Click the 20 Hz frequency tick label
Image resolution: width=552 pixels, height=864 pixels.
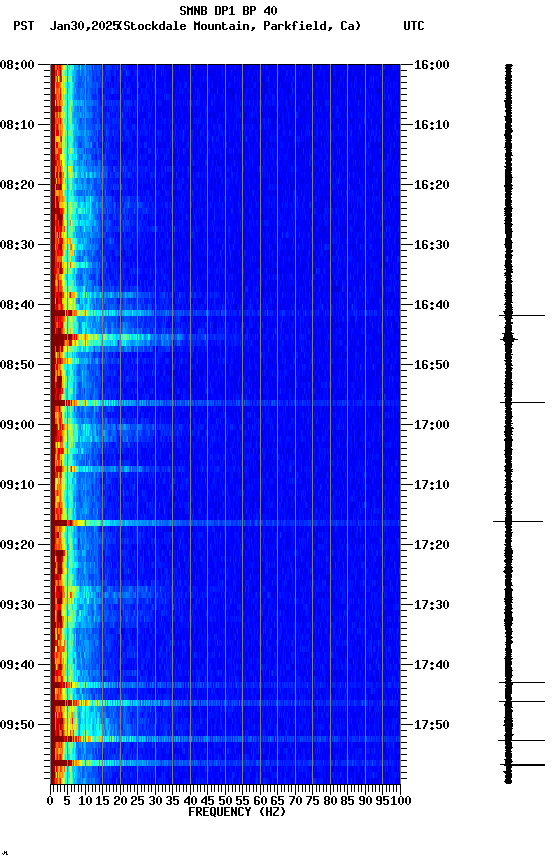tap(120, 801)
